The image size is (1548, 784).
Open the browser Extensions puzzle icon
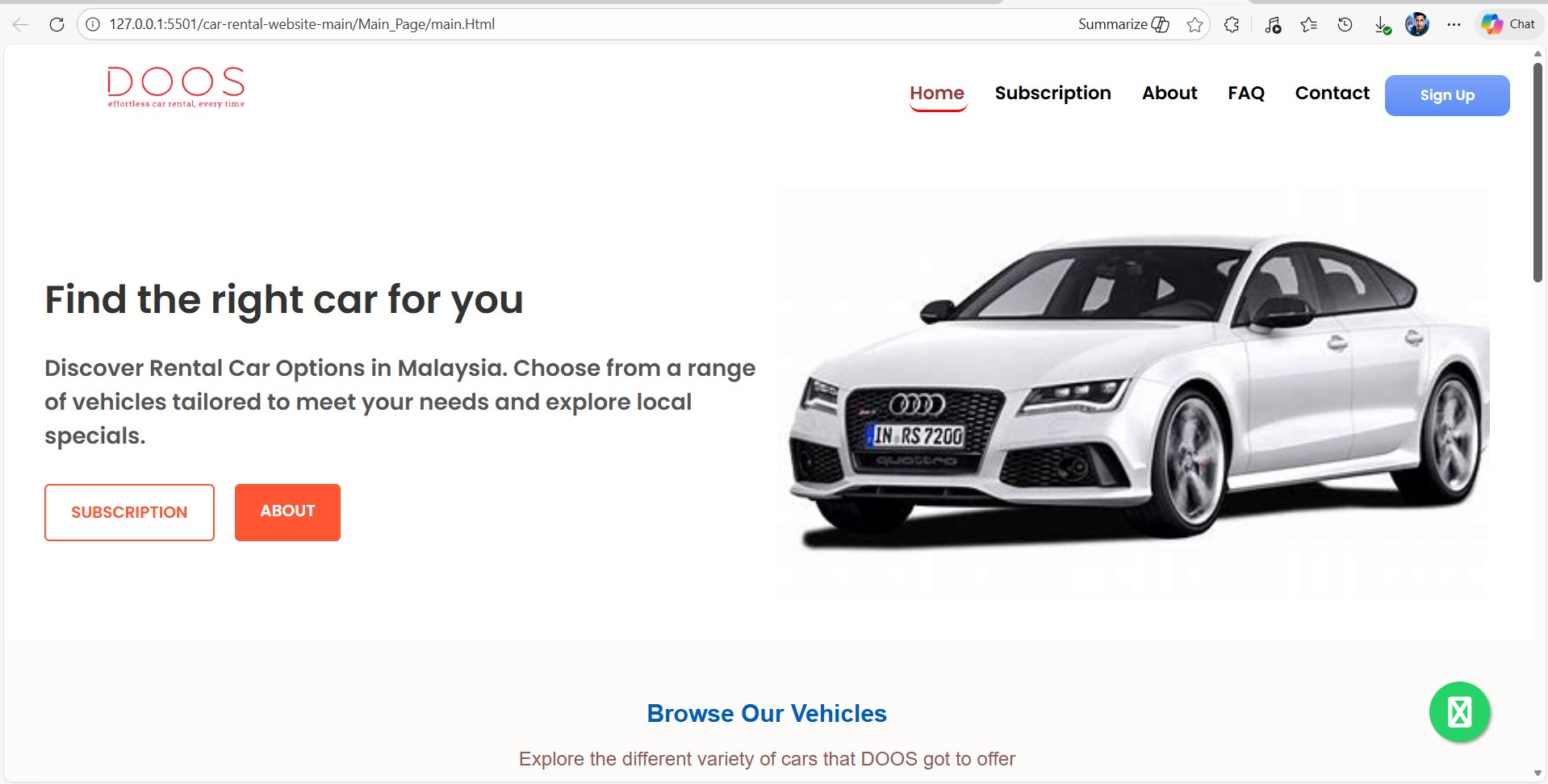pyautogui.click(x=1232, y=25)
